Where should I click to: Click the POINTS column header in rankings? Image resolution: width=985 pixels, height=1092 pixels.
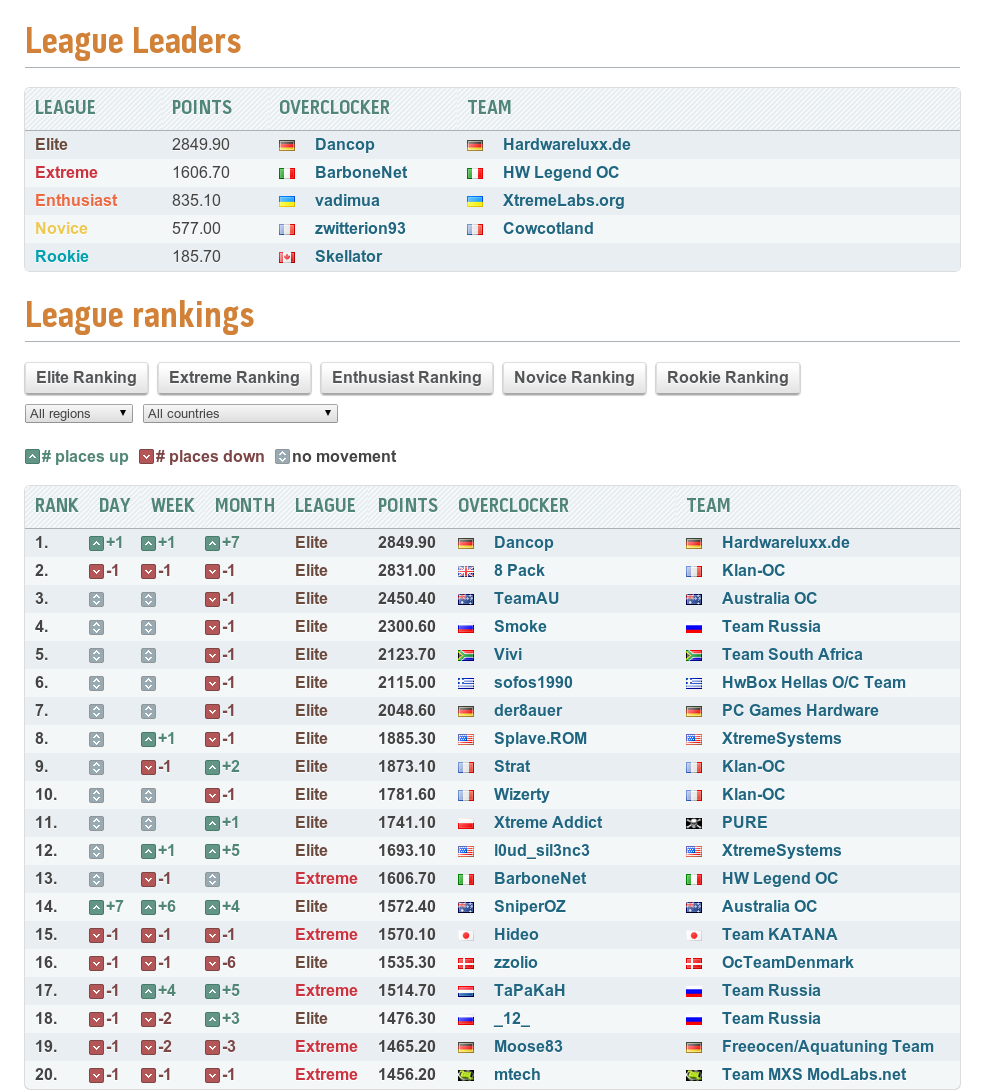(x=408, y=506)
